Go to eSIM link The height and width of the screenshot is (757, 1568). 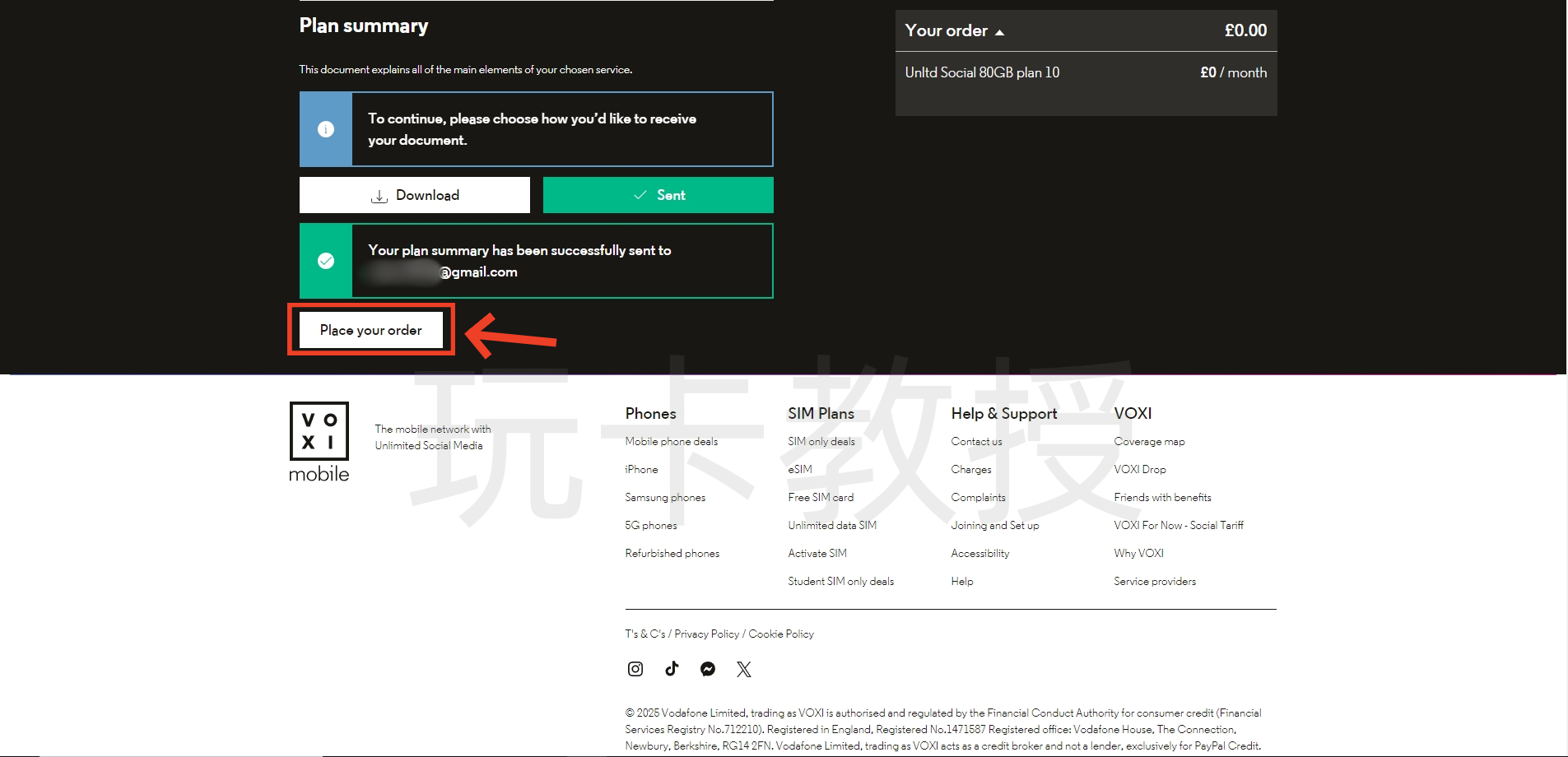click(x=799, y=470)
